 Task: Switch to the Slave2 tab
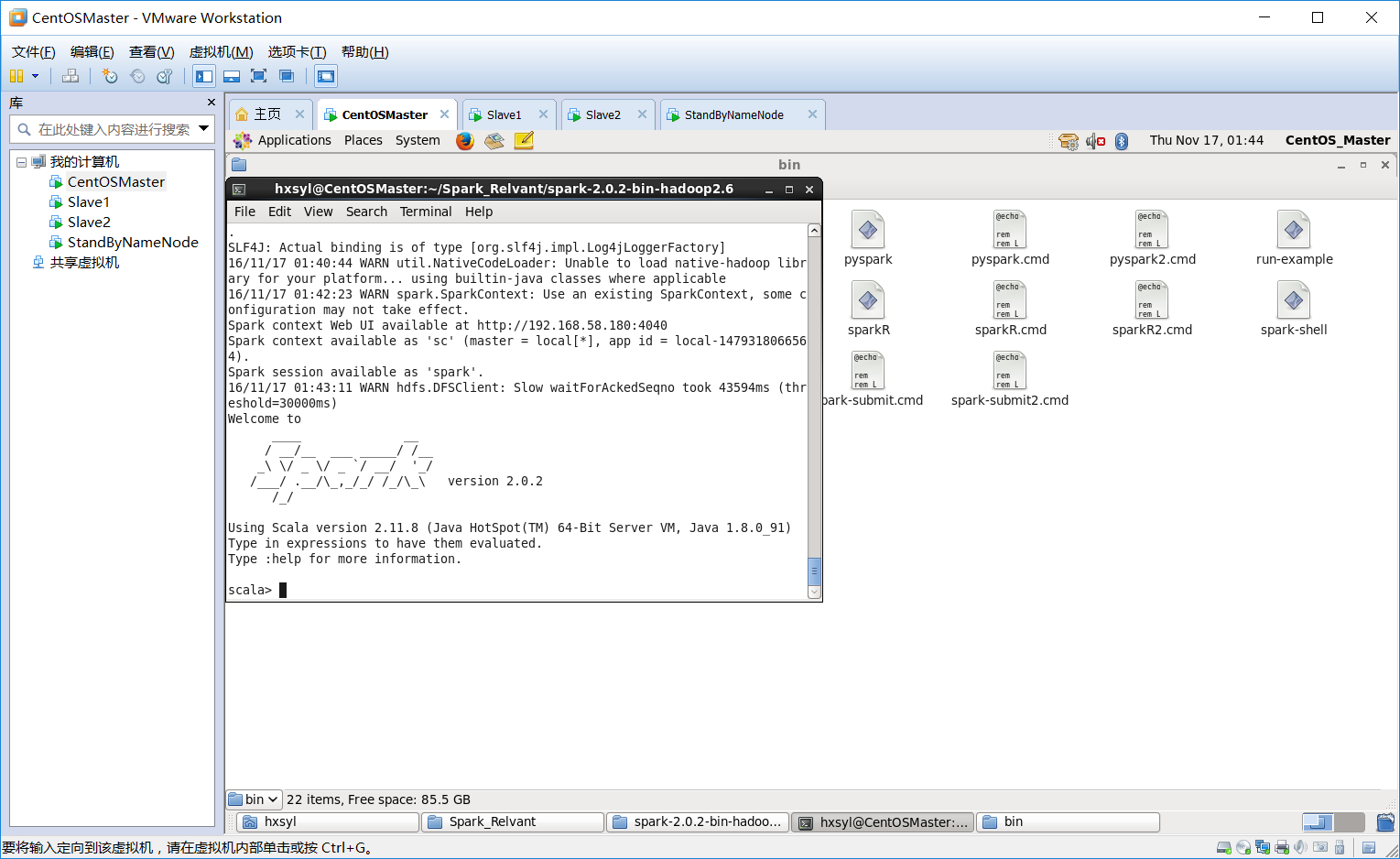tap(602, 114)
